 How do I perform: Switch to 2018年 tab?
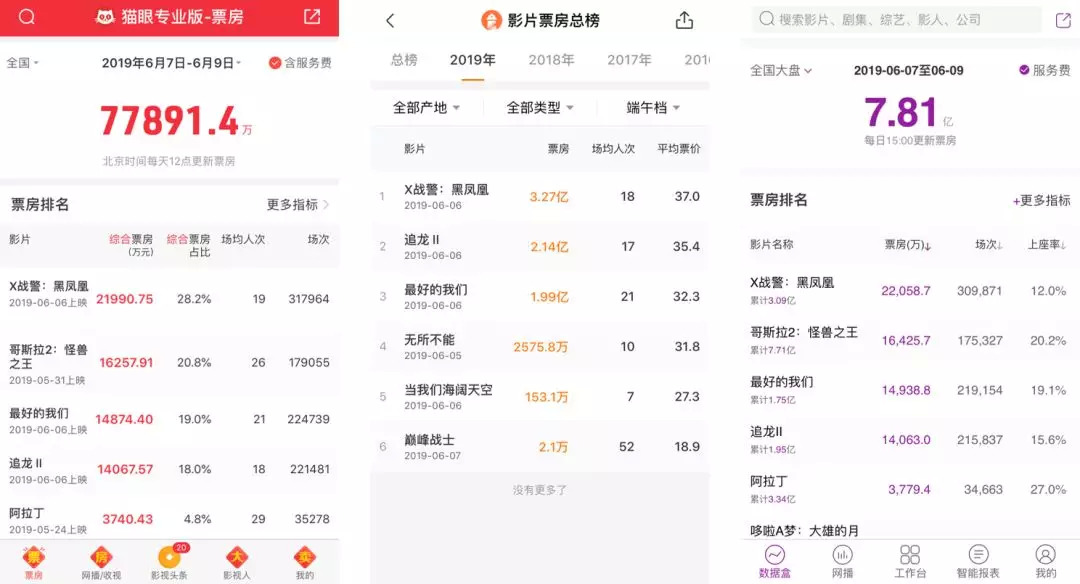point(551,60)
